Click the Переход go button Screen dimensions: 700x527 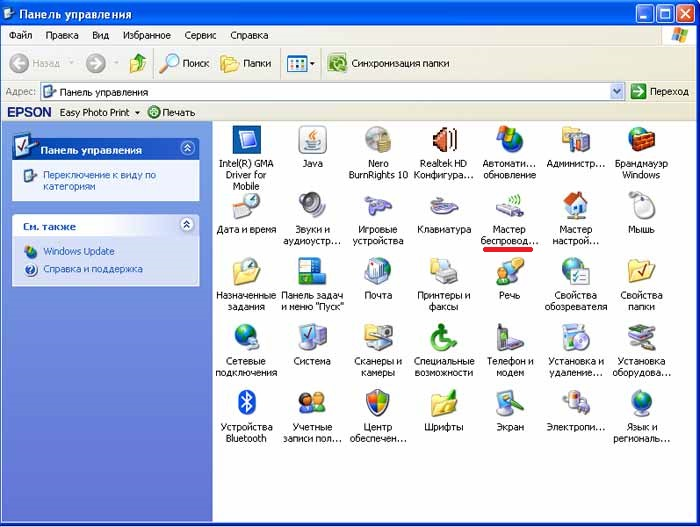coord(659,92)
